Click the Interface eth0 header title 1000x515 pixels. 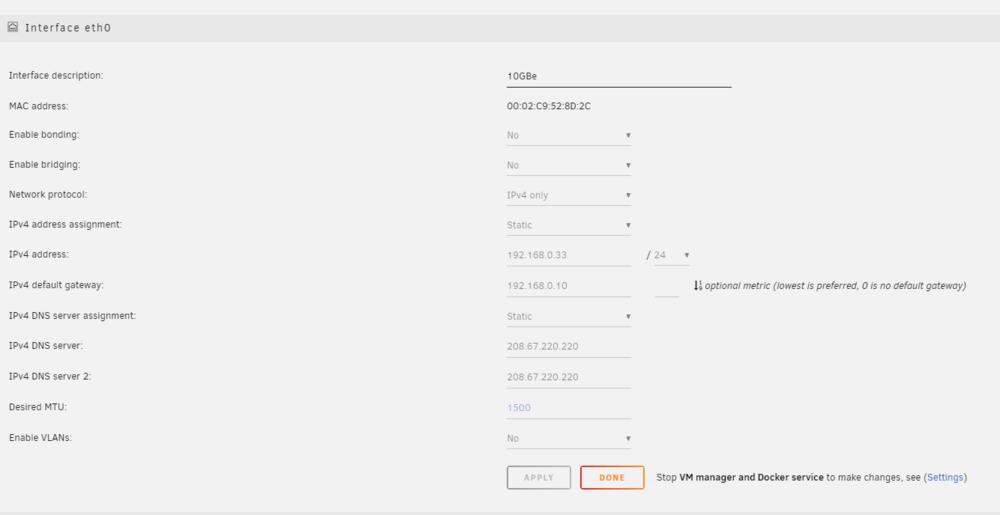coord(68,28)
